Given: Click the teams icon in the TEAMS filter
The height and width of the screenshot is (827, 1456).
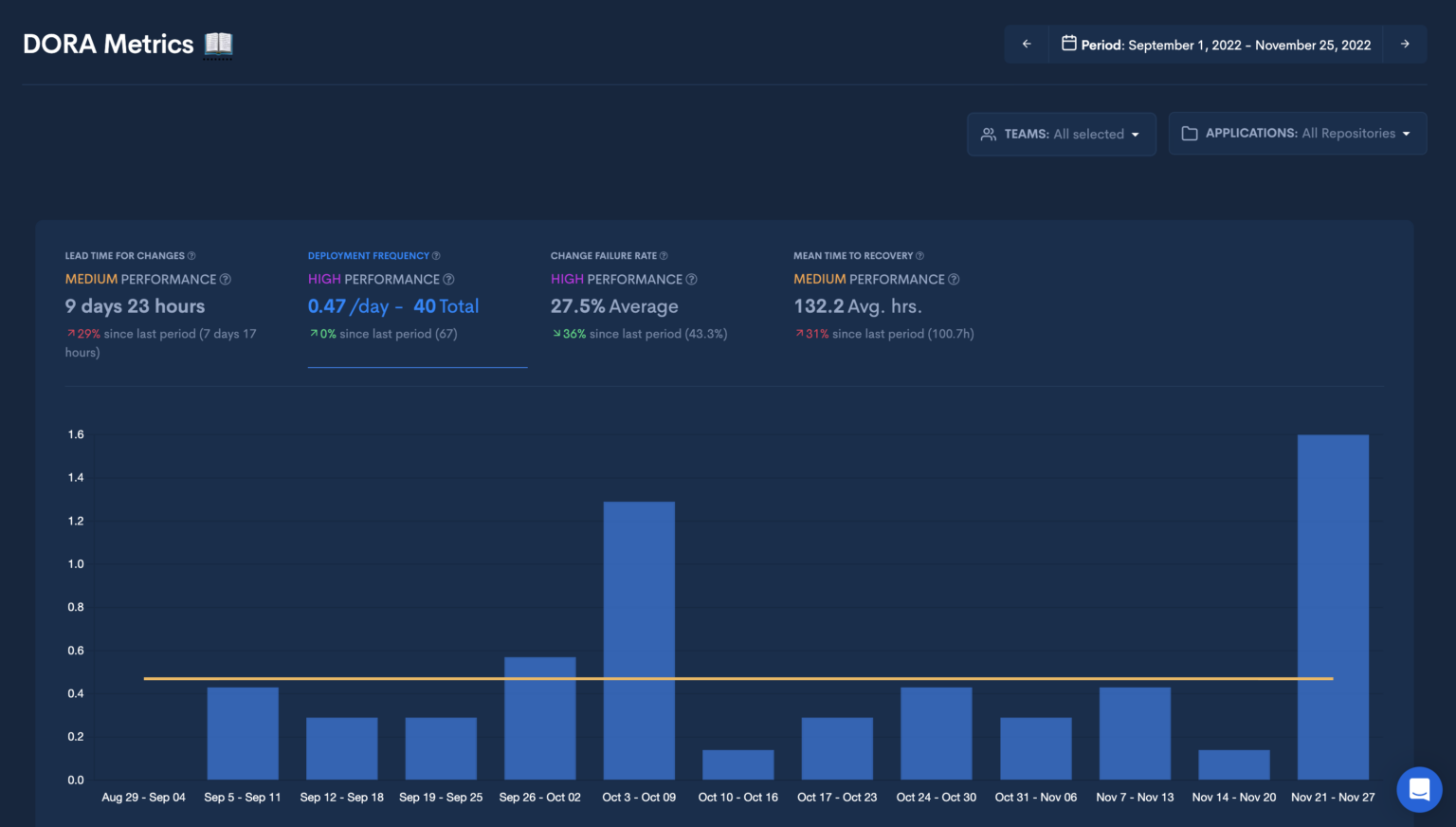Looking at the screenshot, I should (989, 134).
